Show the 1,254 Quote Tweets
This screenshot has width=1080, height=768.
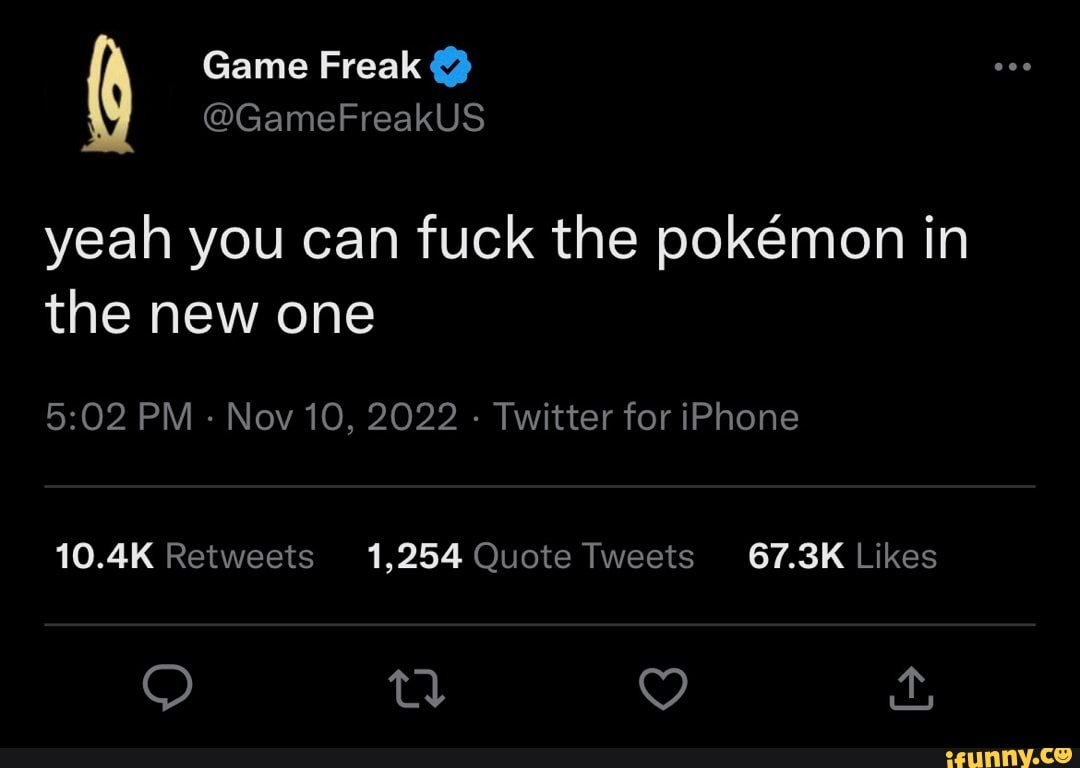(530, 556)
